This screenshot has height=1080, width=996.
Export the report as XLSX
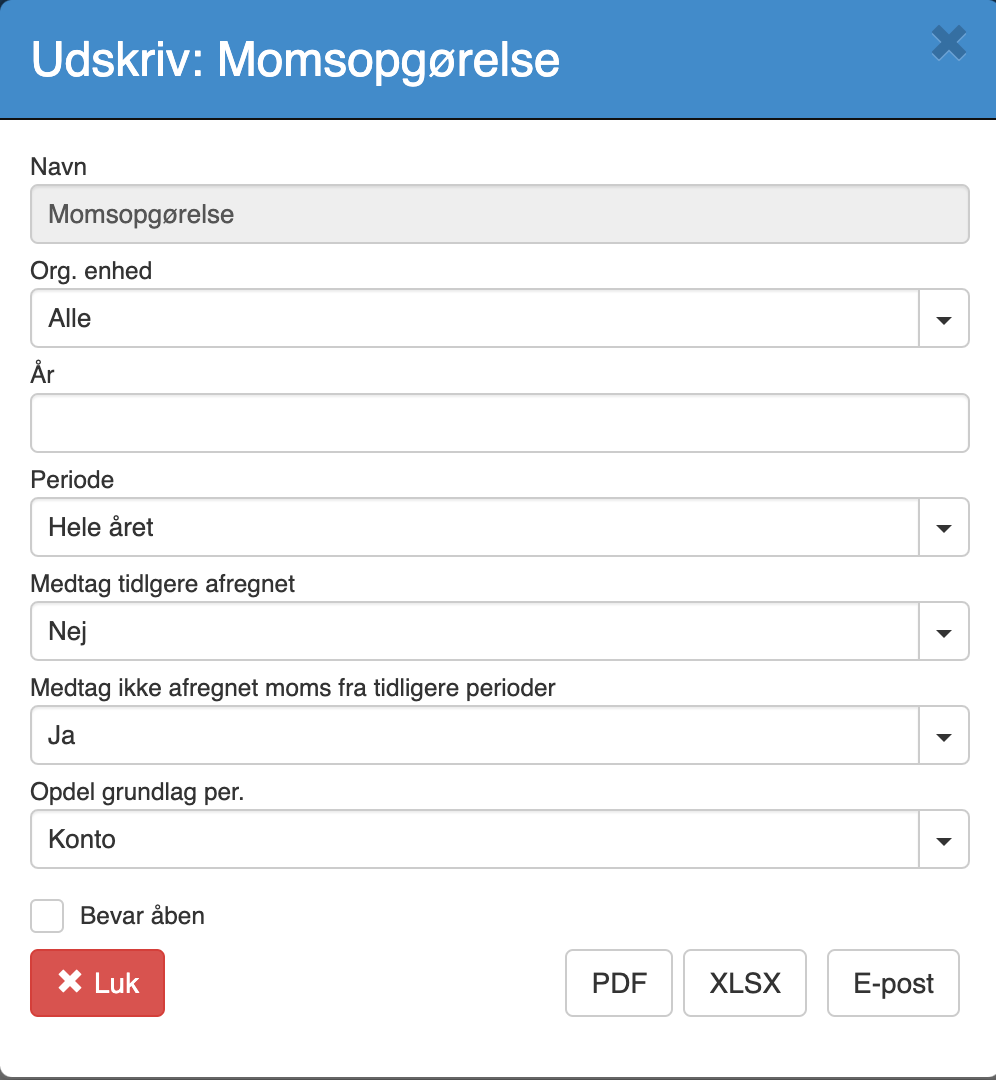[x=745, y=983]
